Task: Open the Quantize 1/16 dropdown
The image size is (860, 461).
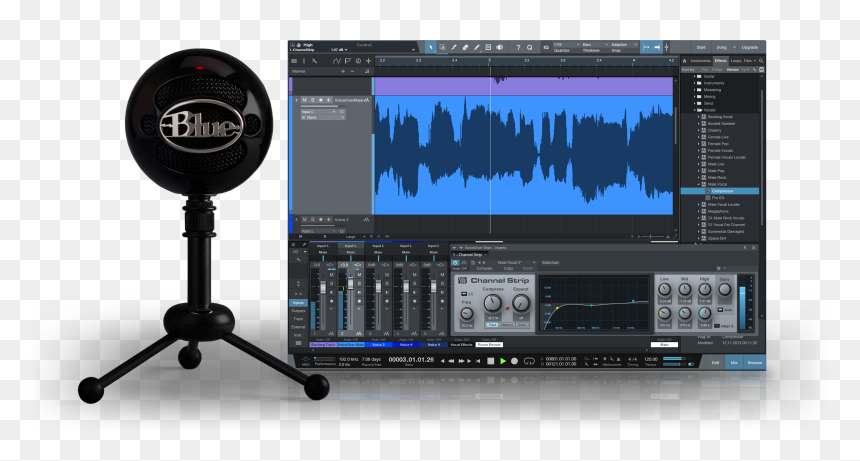Action: [x=567, y=44]
